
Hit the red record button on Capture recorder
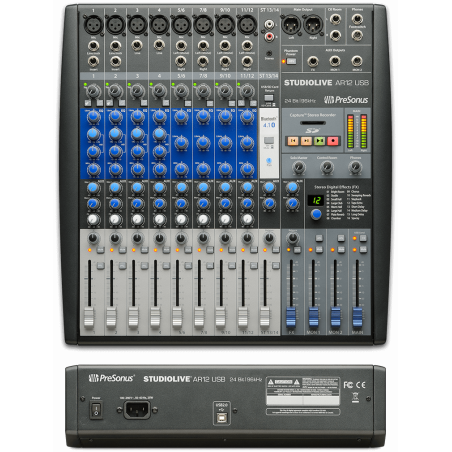pyautogui.click(x=332, y=141)
